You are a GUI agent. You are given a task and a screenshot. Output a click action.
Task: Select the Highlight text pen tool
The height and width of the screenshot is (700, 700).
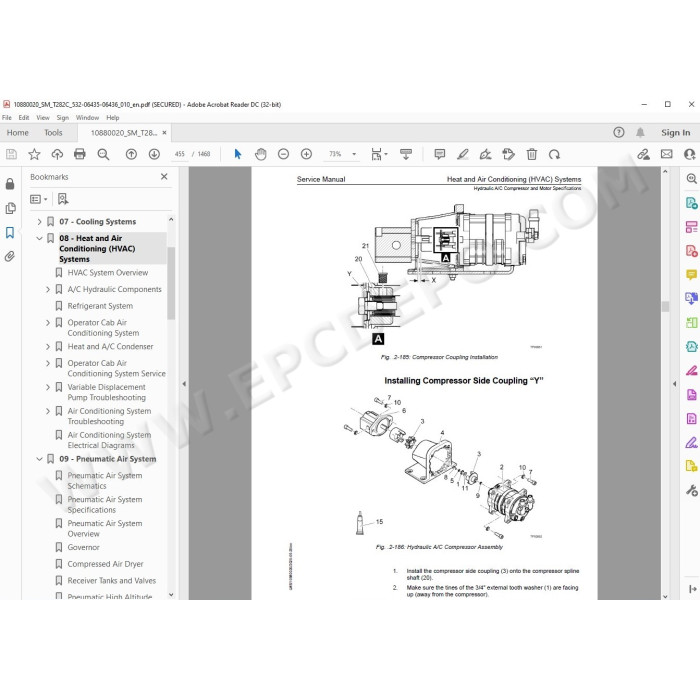463,154
